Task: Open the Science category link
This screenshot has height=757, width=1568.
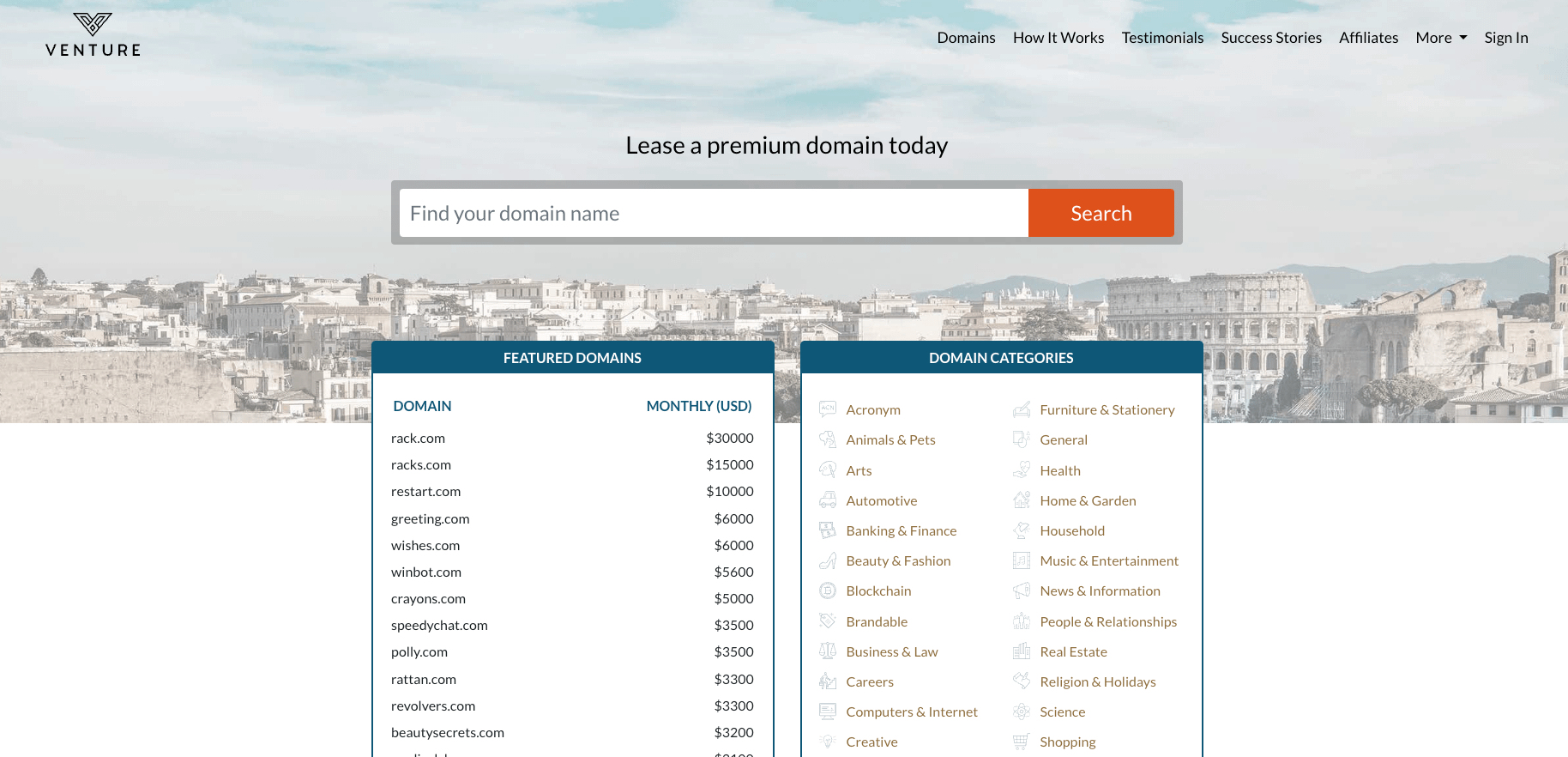Action: (x=1062, y=712)
